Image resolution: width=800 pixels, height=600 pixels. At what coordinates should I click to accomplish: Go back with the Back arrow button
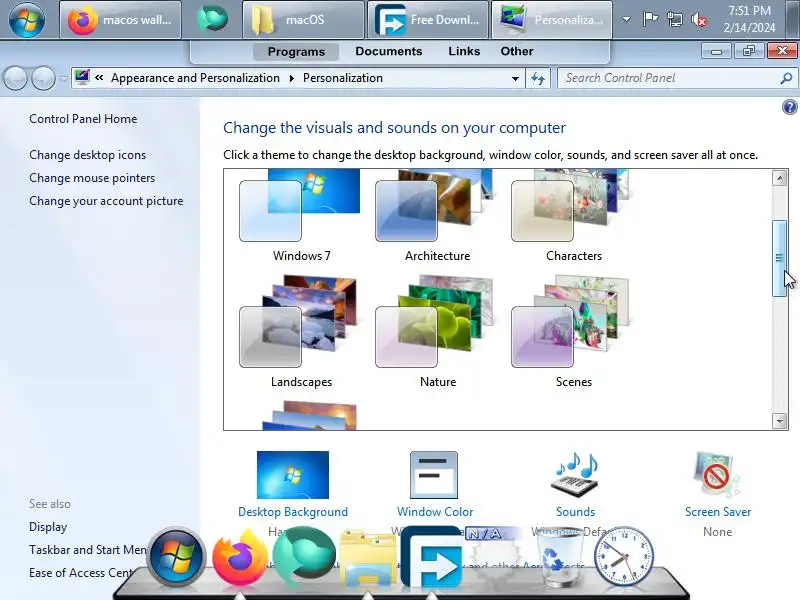[15, 79]
